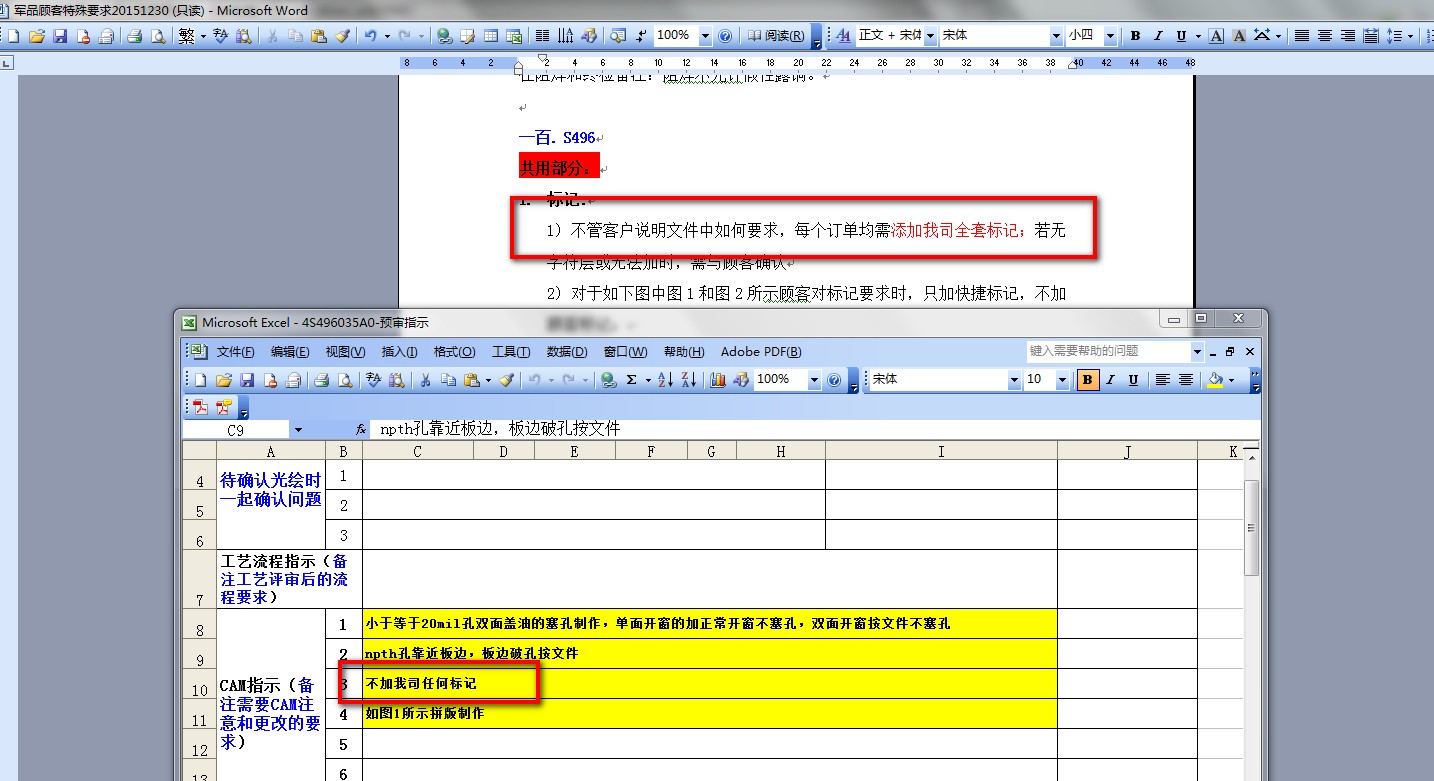Click the Insert Table icon in Word toolbar
This screenshot has height=781, width=1434.
[491, 36]
